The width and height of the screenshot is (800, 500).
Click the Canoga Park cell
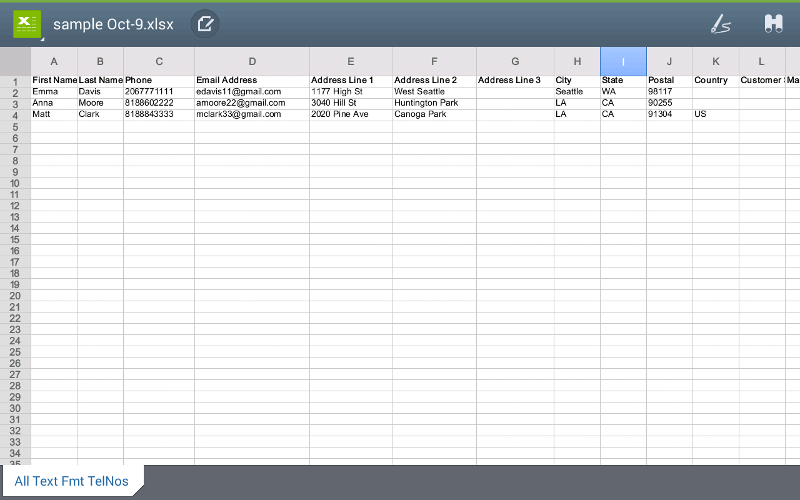tap(435, 114)
